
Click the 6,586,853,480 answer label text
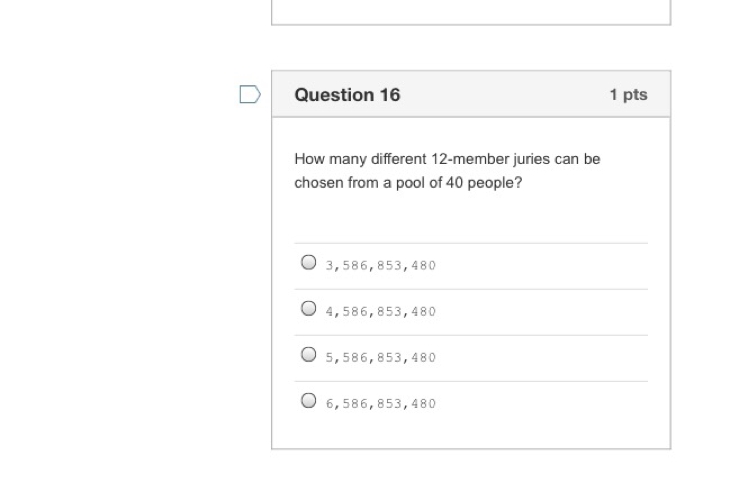coord(381,404)
